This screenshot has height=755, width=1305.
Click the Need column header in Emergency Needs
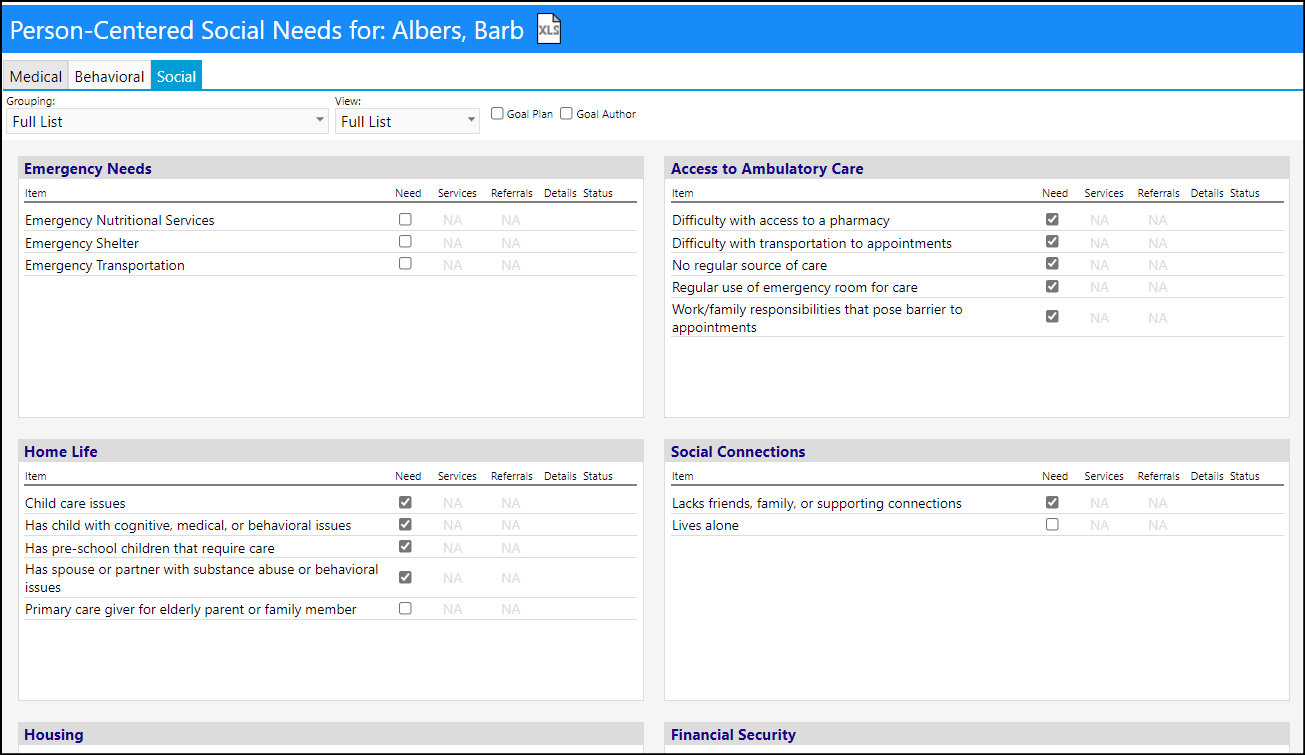click(x=408, y=193)
